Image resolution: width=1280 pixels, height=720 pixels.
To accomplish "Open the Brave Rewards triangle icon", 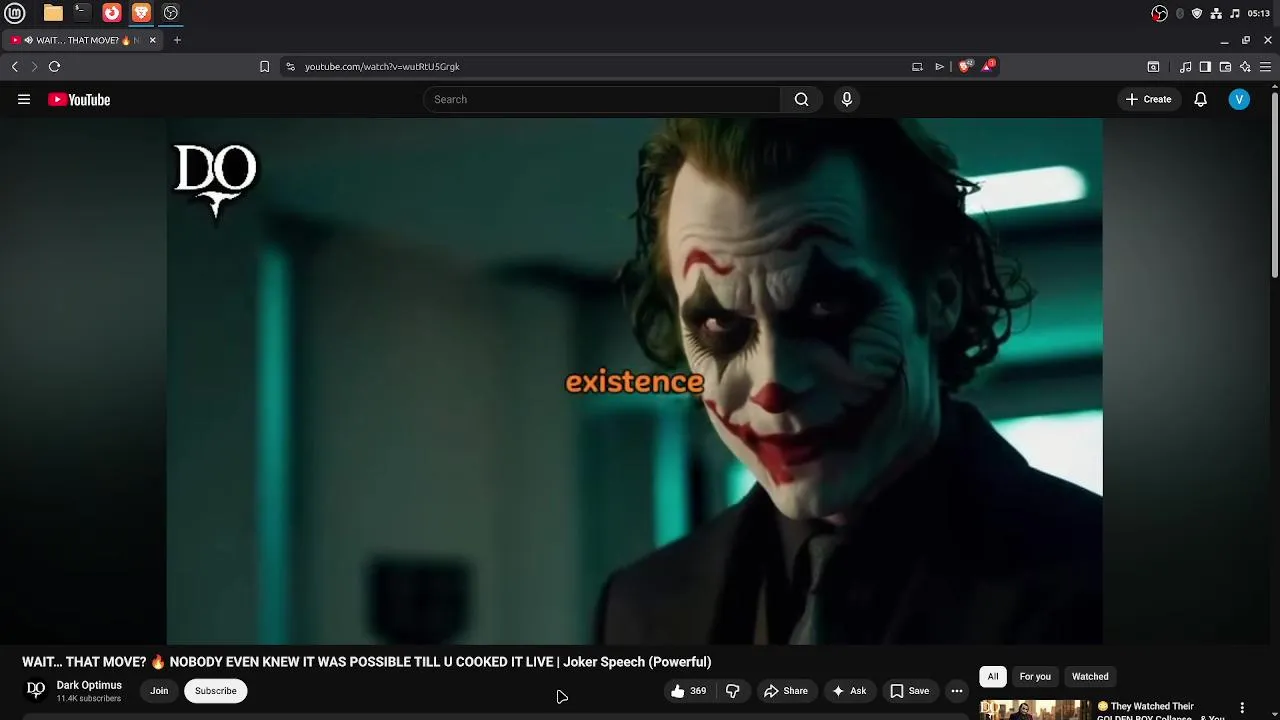I will (x=988, y=66).
